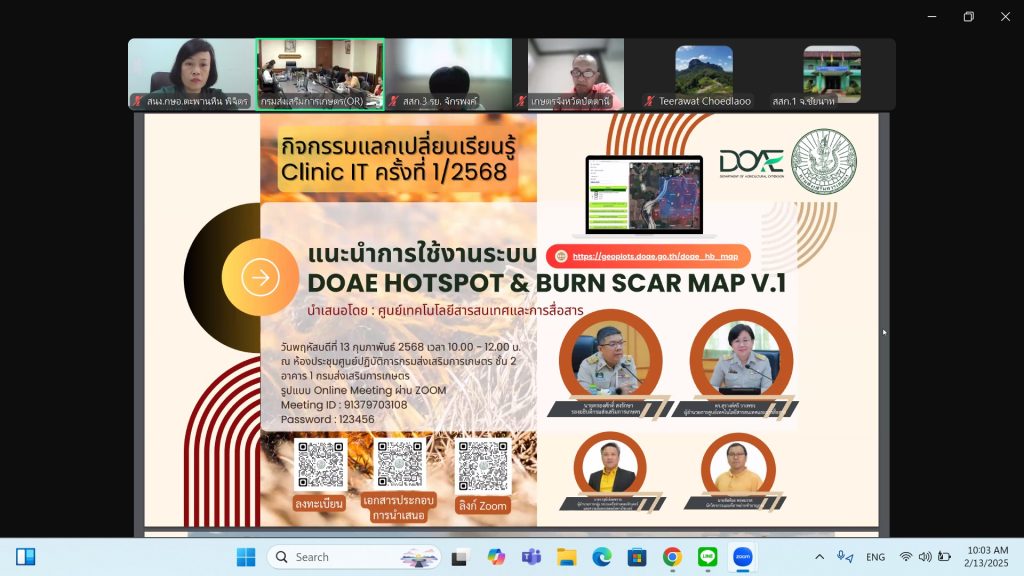Click the laptop map preview image
The image size is (1024, 576).
[644, 195]
